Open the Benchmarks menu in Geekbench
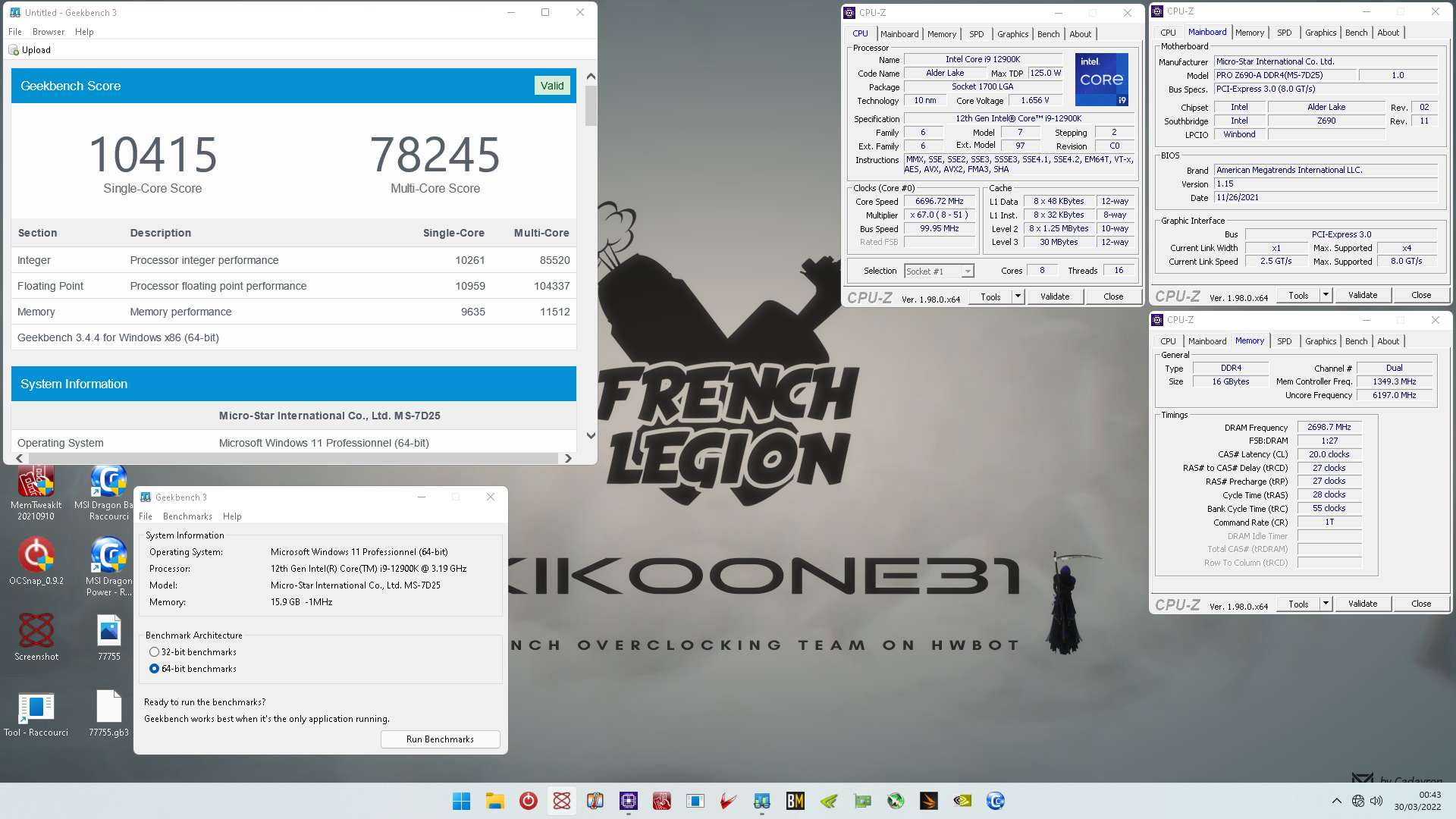Image resolution: width=1456 pixels, height=819 pixels. point(187,516)
